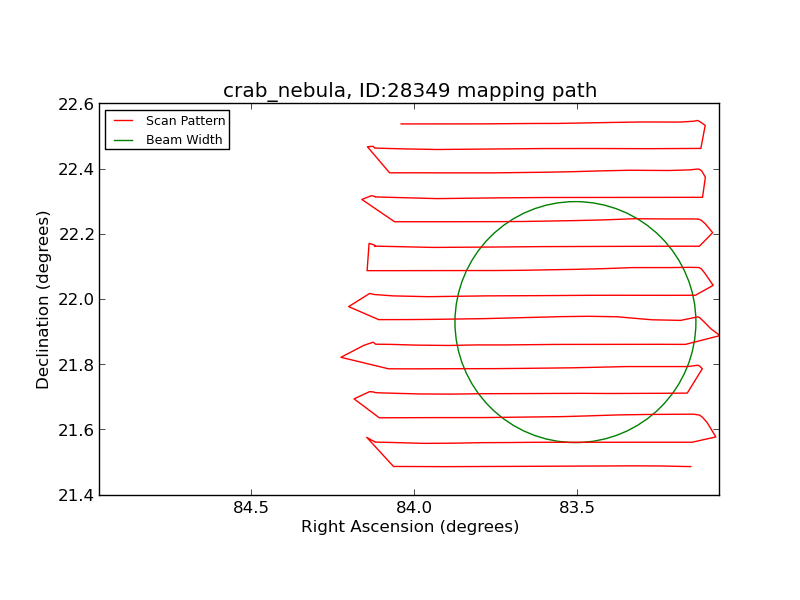
Task: Click the 'Declination (degrees)' axis label
Action: 43,300
